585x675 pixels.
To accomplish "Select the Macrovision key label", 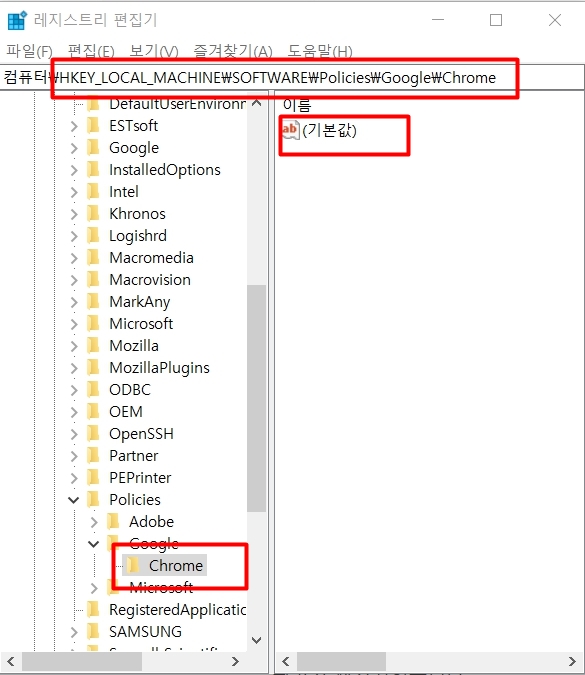I will click(x=150, y=280).
